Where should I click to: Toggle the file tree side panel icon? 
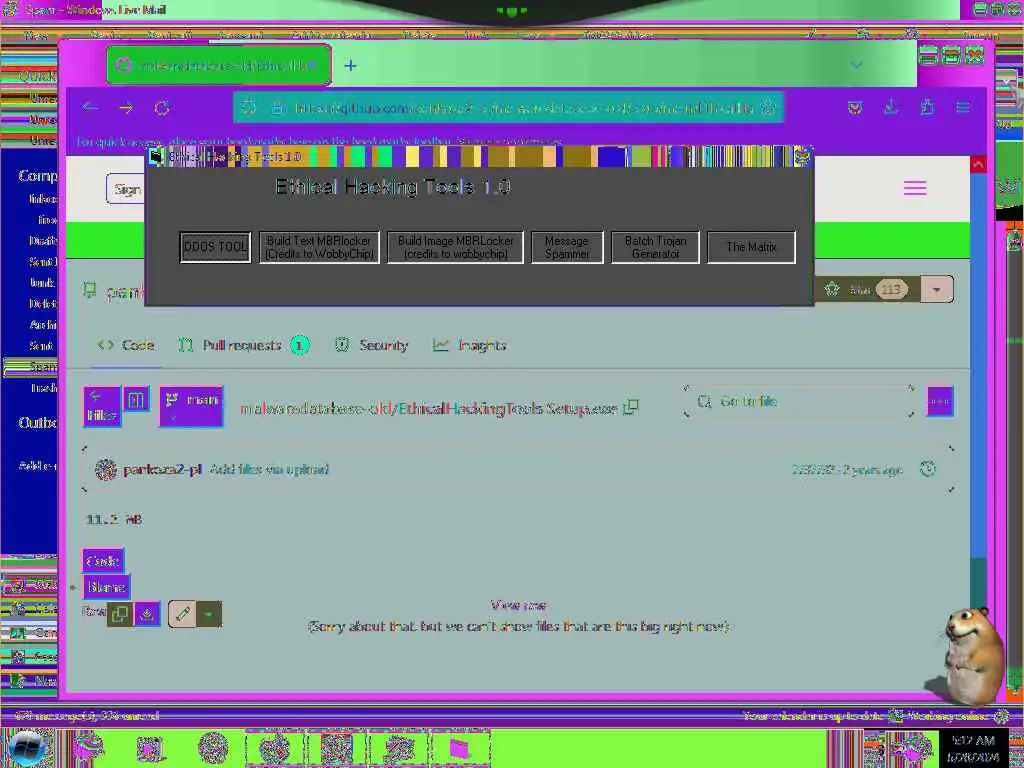coord(136,400)
